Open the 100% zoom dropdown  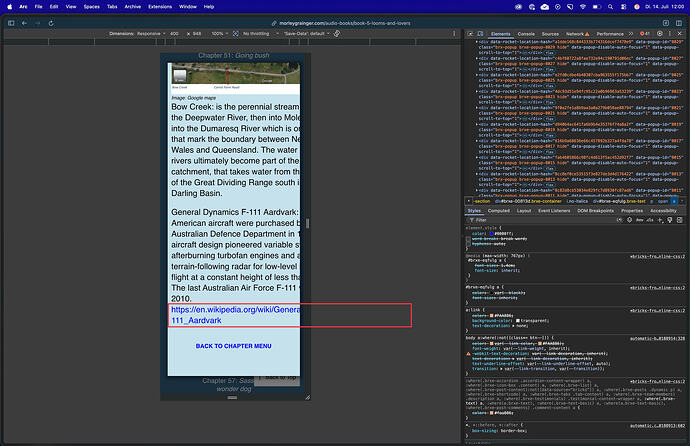point(220,33)
